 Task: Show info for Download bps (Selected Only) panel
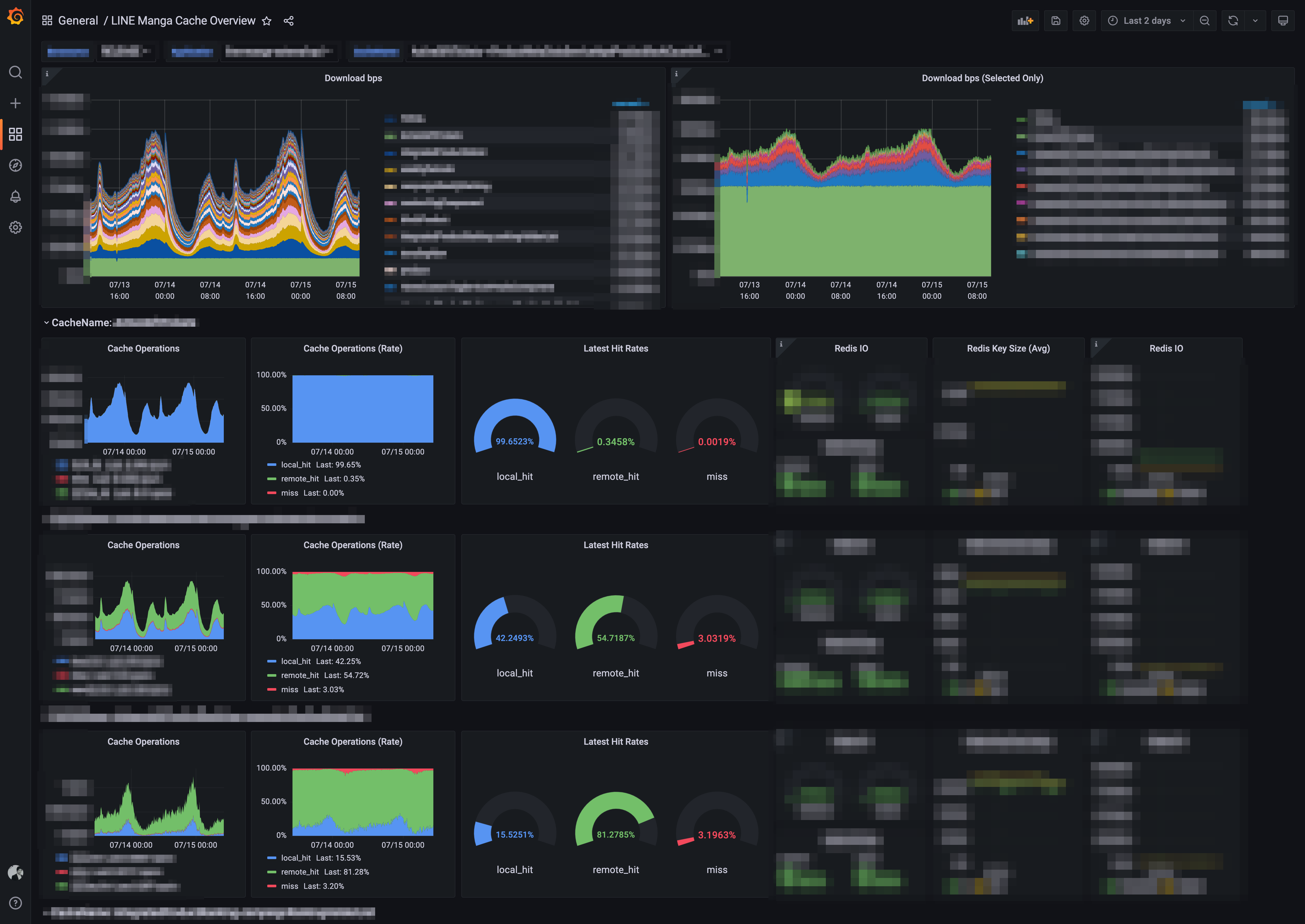pyautogui.click(x=676, y=74)
